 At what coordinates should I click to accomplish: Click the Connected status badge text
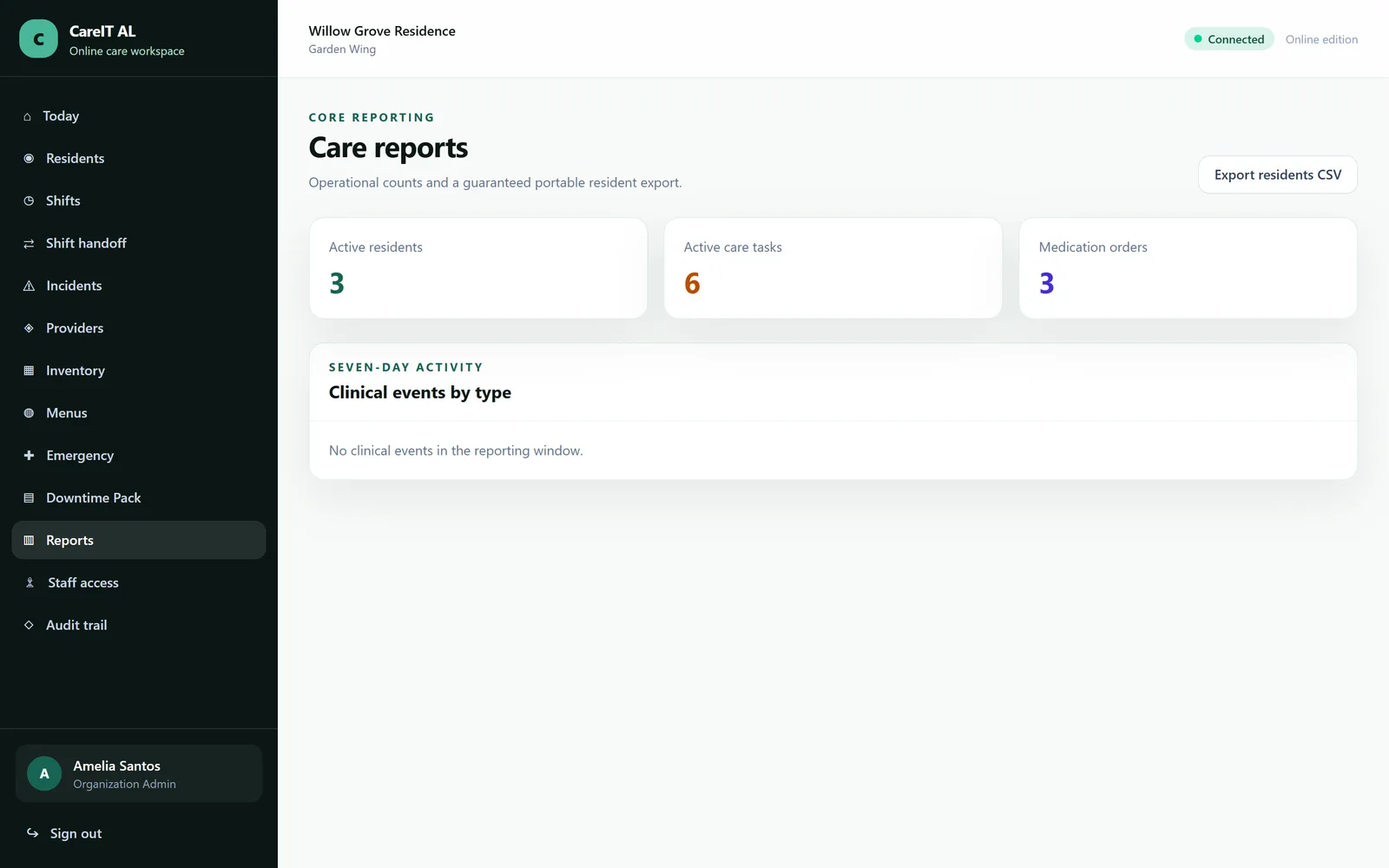click(1235, 40)
